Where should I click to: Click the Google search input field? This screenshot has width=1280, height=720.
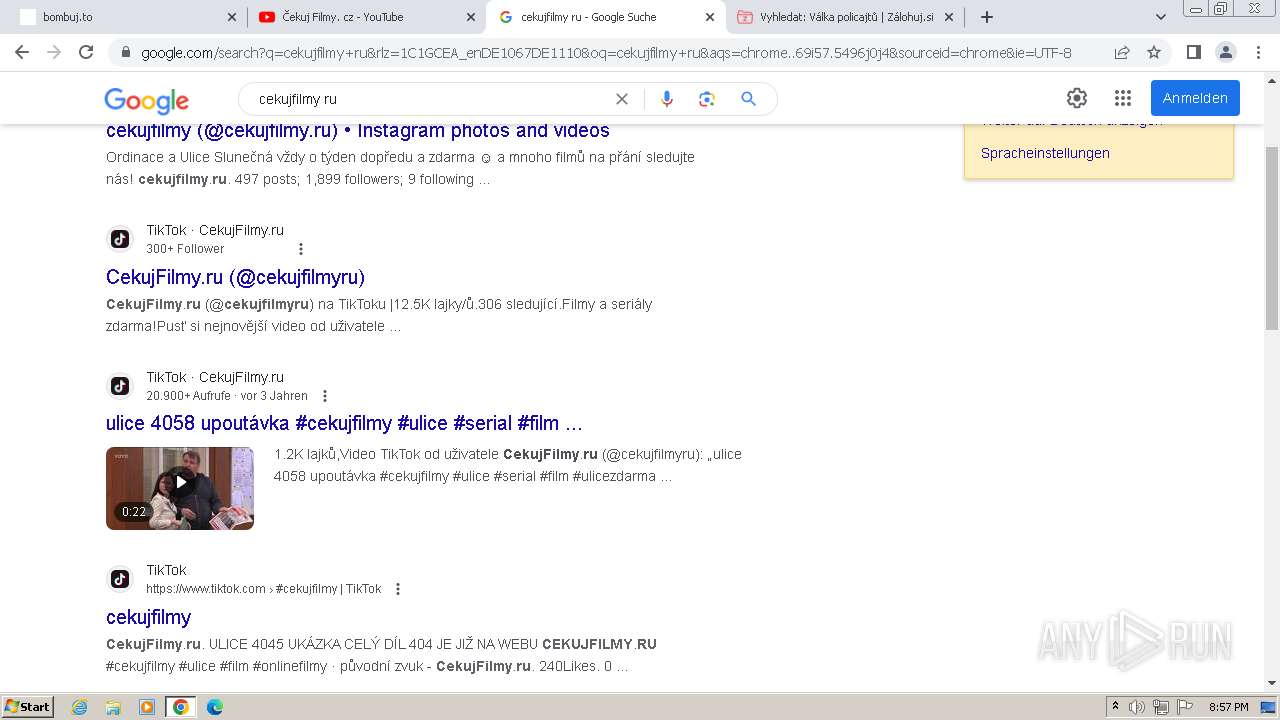point(430,99)
